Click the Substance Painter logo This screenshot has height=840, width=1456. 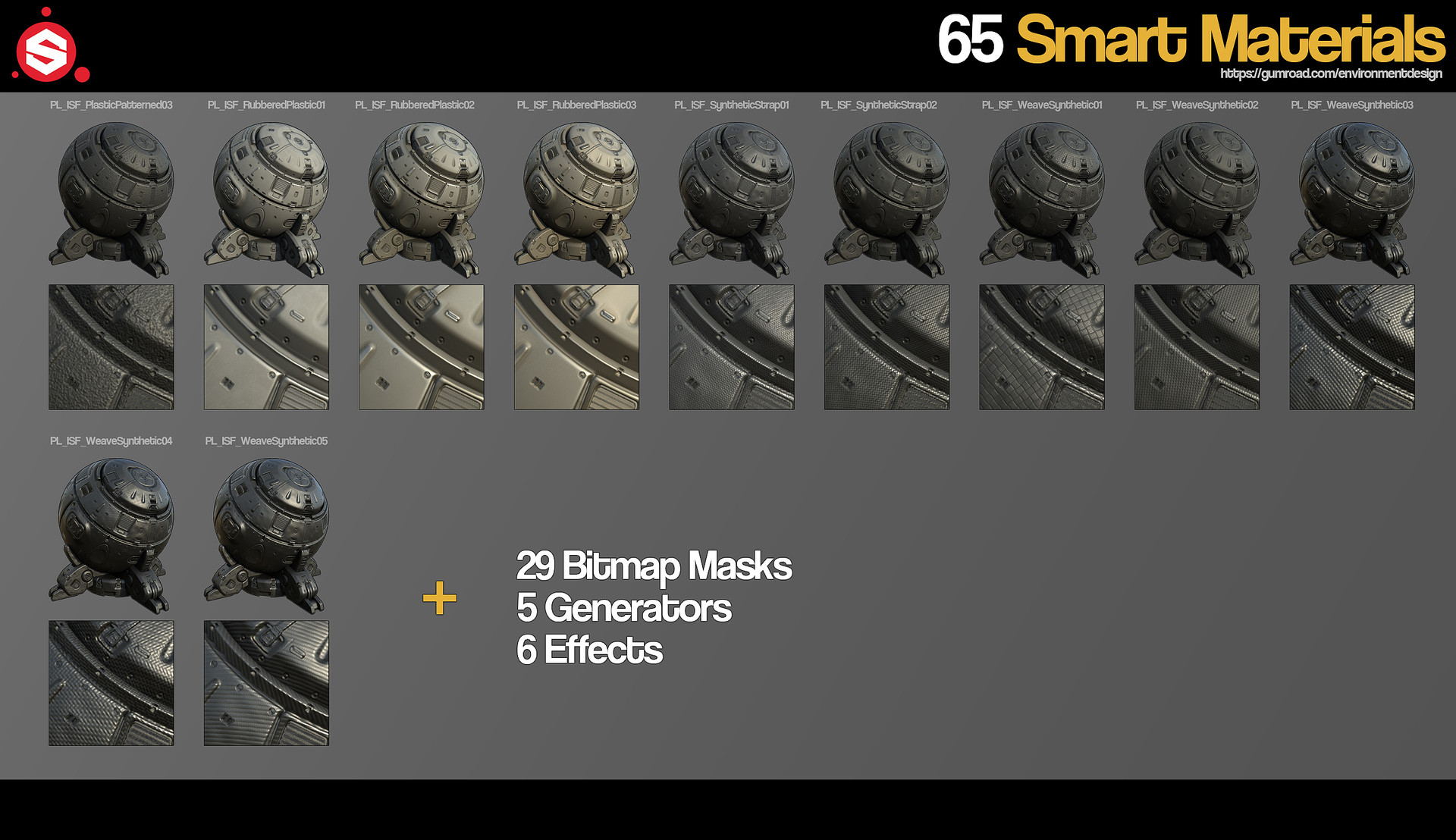tap(50, 45)
